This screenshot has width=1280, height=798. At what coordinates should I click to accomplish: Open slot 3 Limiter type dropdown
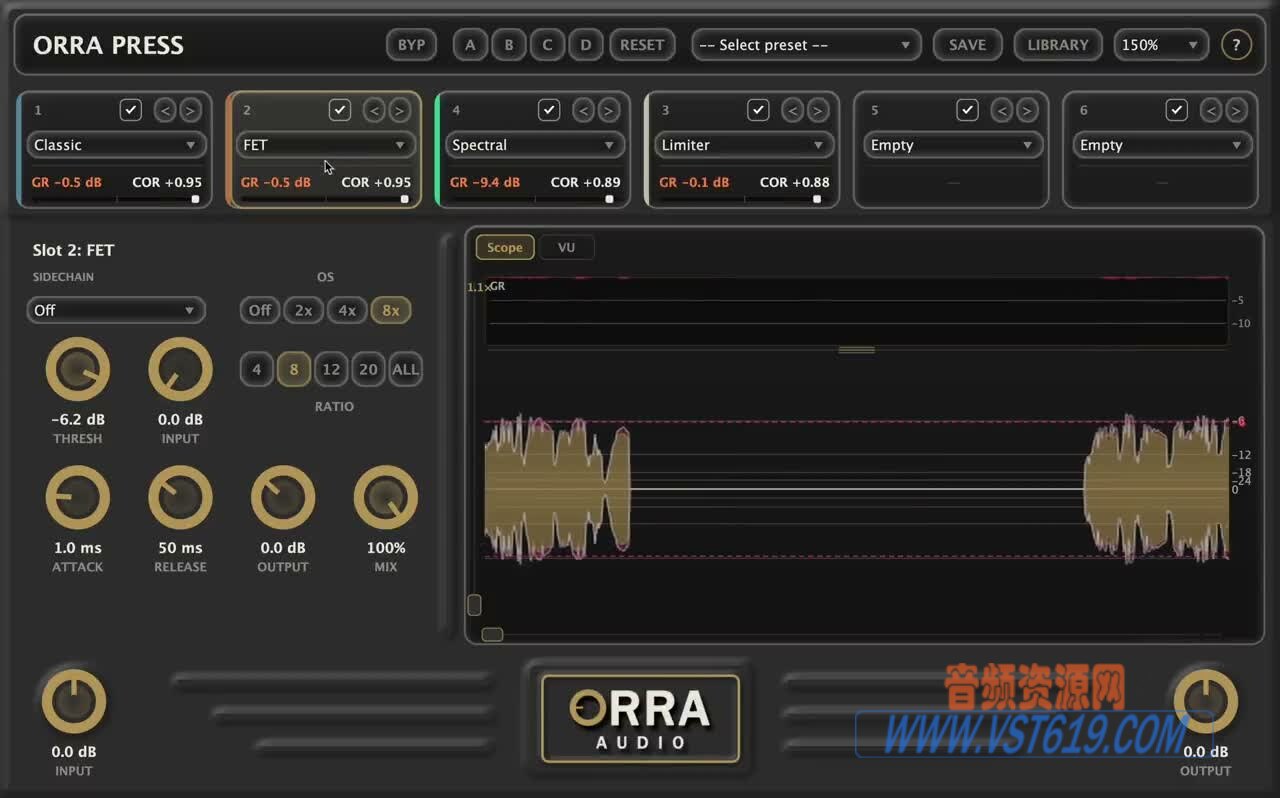click(x=744, y=145)
